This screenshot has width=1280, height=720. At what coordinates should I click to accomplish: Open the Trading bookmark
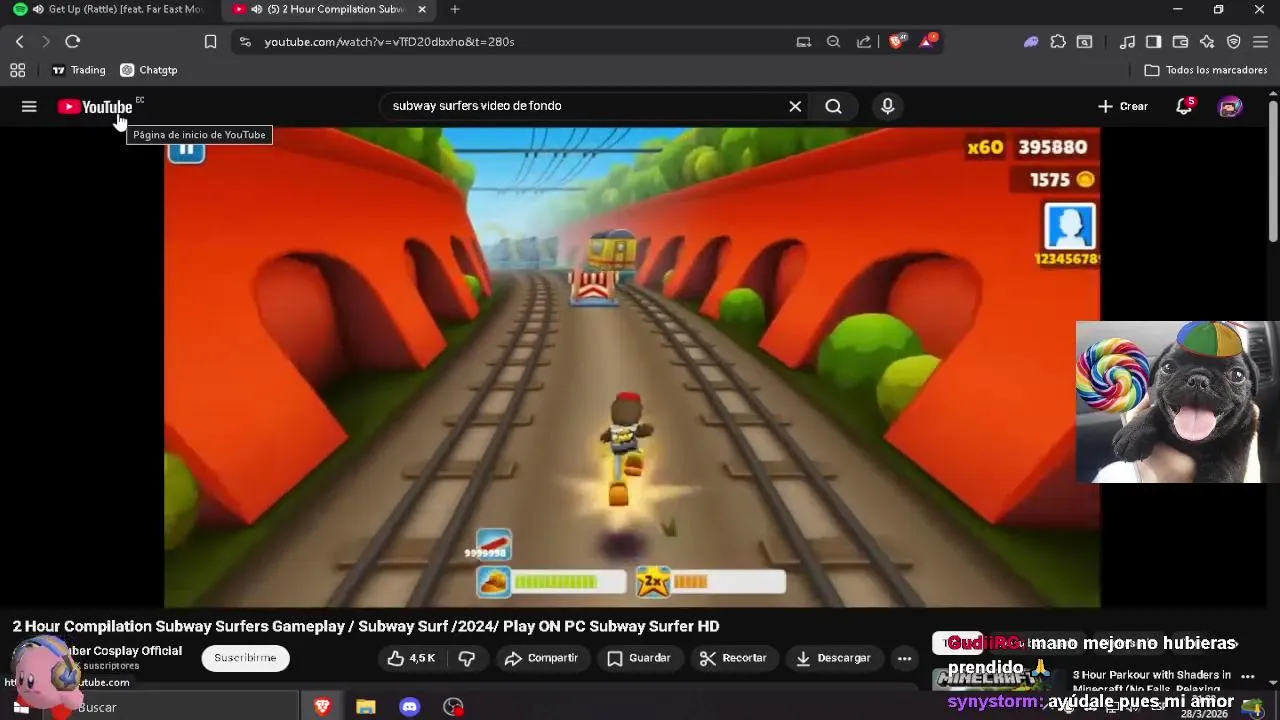pos(78,70)
